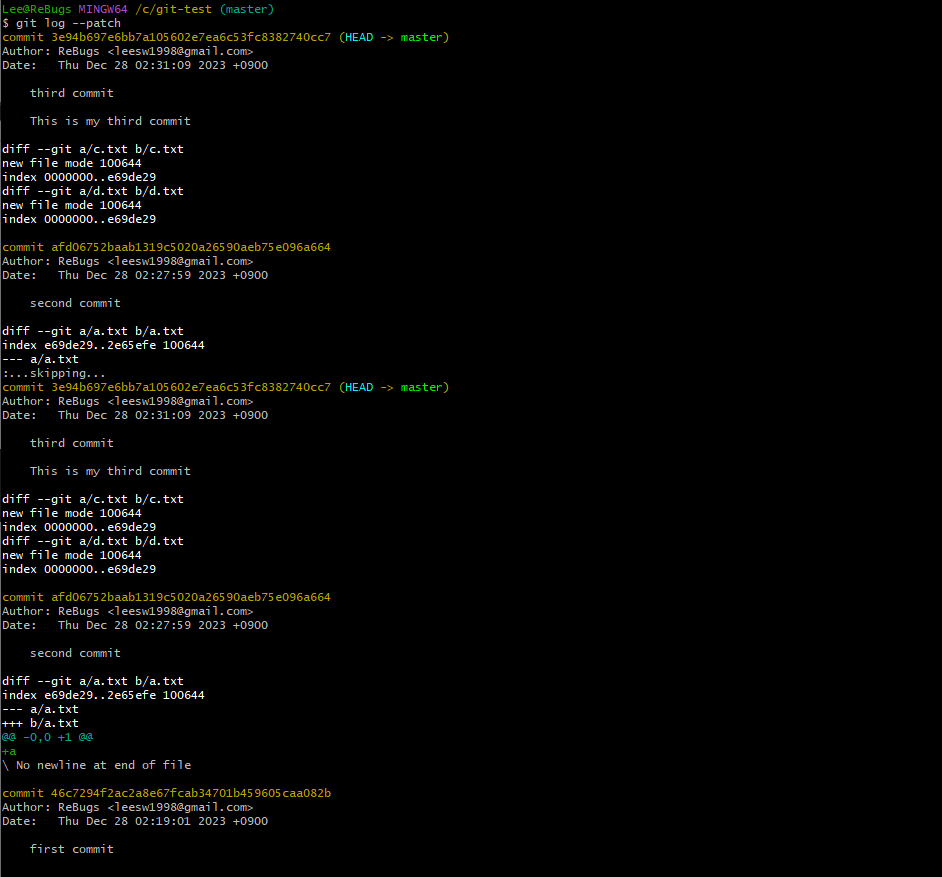
Task: Click the '@@ -0,0 +1 @@' hunk header
Action: click(47, 737)
